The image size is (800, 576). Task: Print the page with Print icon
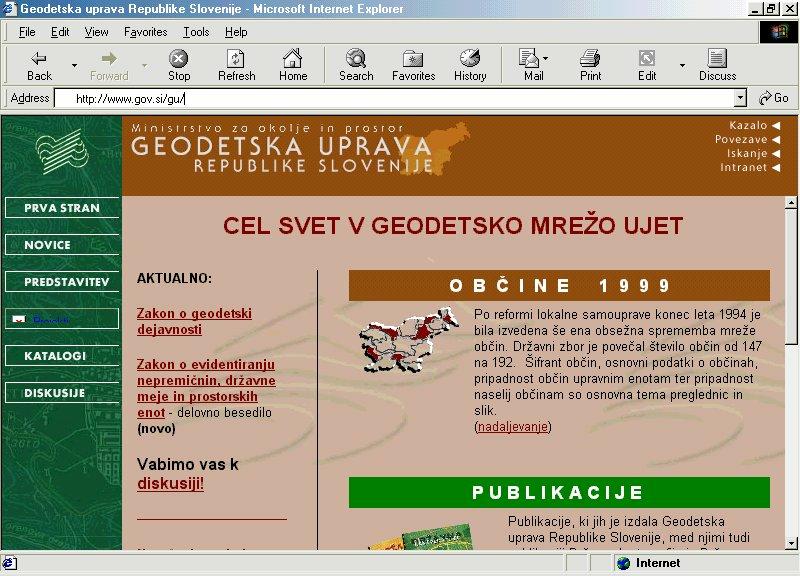590,58
